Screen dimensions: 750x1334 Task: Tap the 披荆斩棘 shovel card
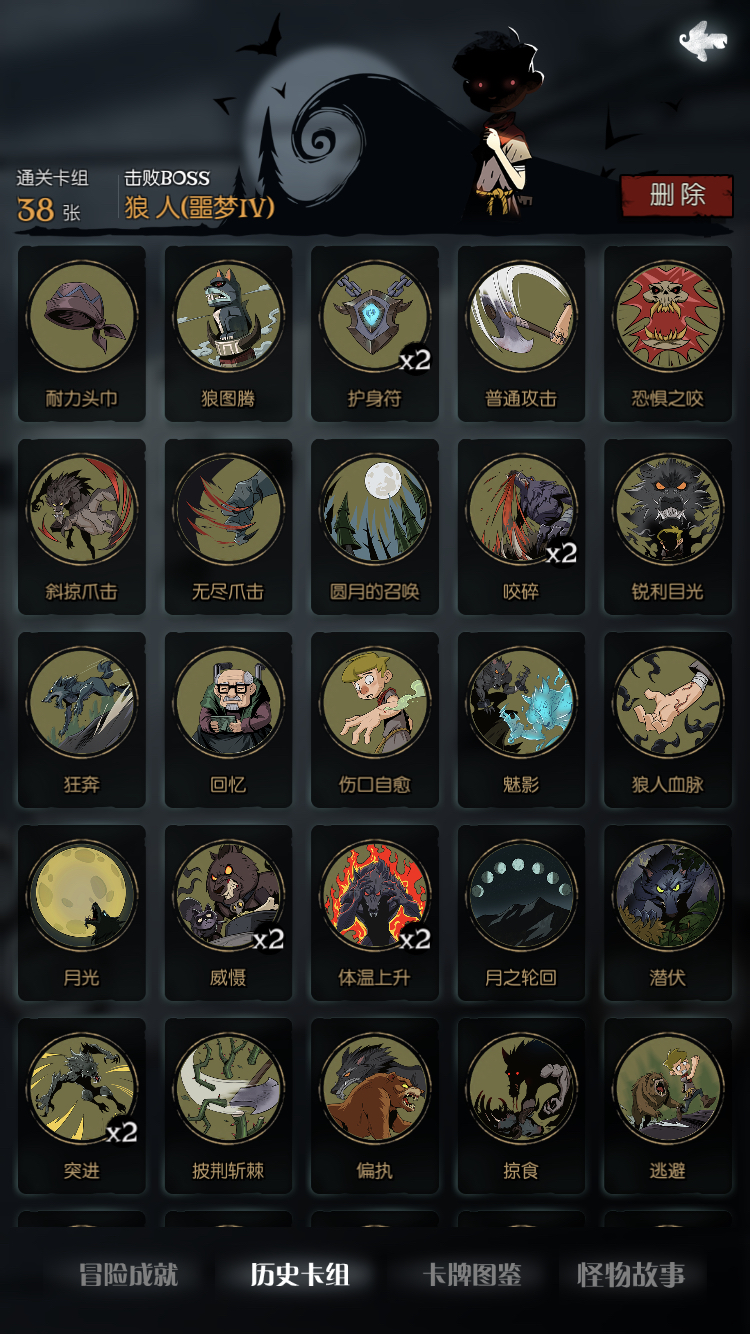tap(228, 1106)
